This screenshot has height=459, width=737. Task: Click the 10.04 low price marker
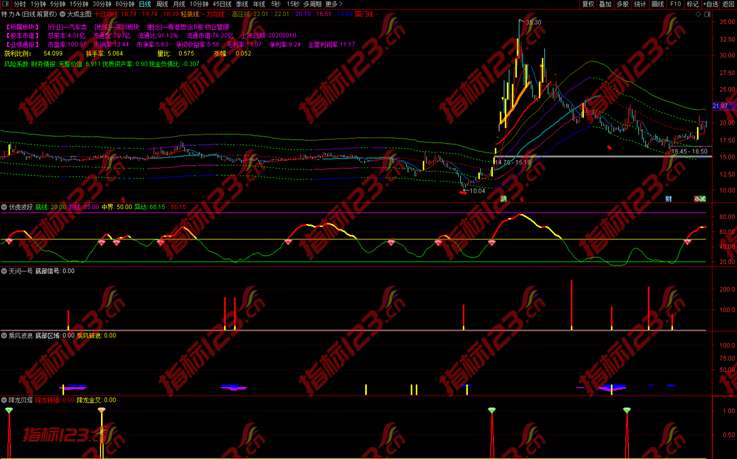pyautogui.click(x=477, y=190)
